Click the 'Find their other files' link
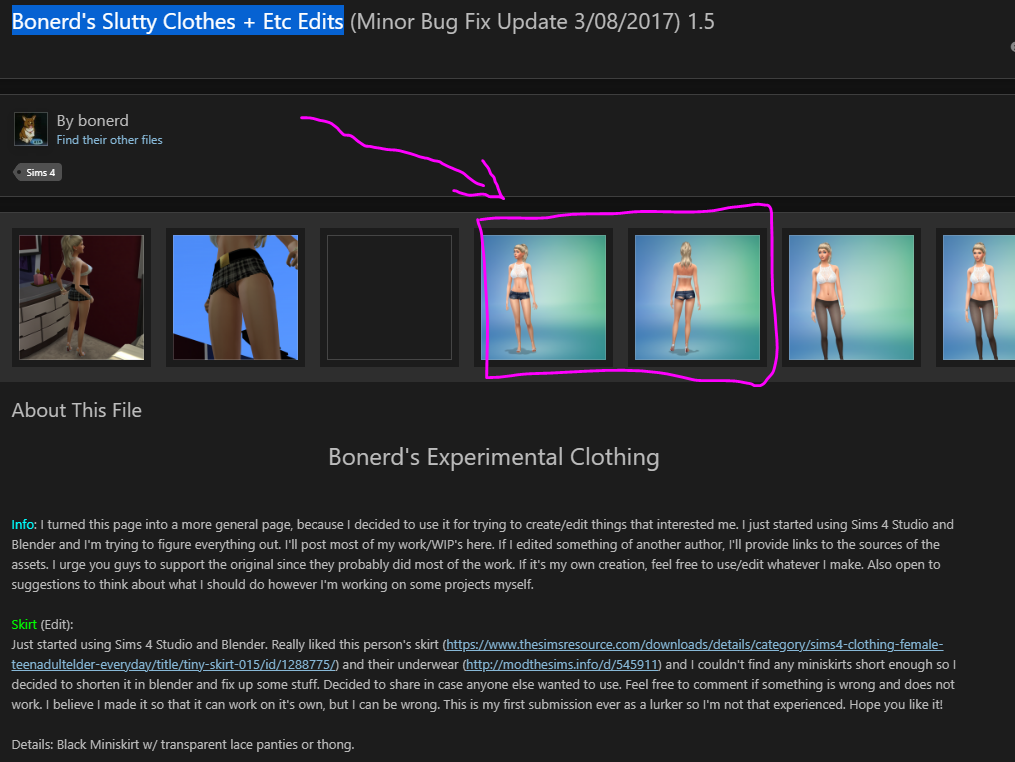This screenshot has height=762, width=1015. click(109, 140)
